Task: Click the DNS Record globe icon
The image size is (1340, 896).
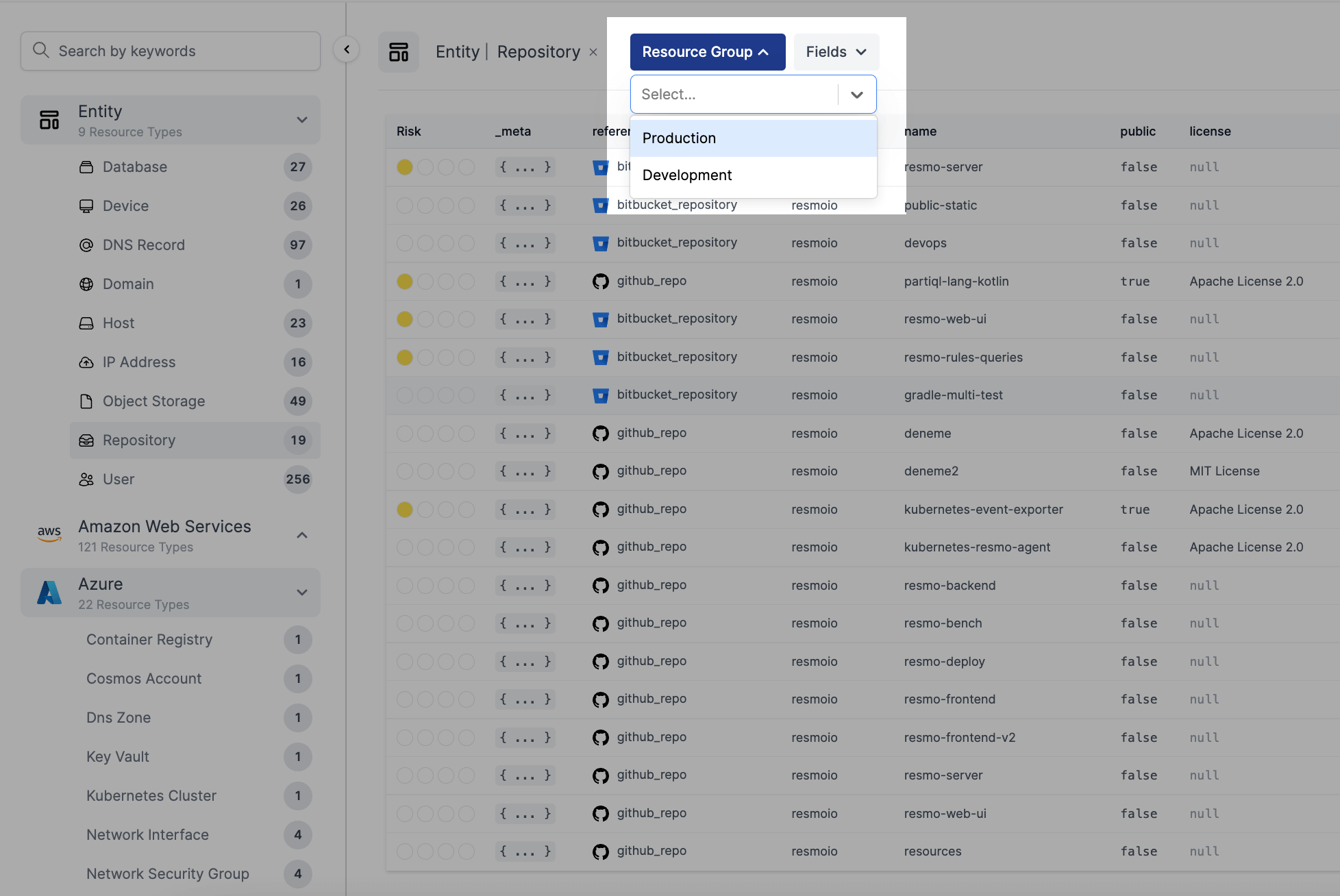Action: pos(87,245)
